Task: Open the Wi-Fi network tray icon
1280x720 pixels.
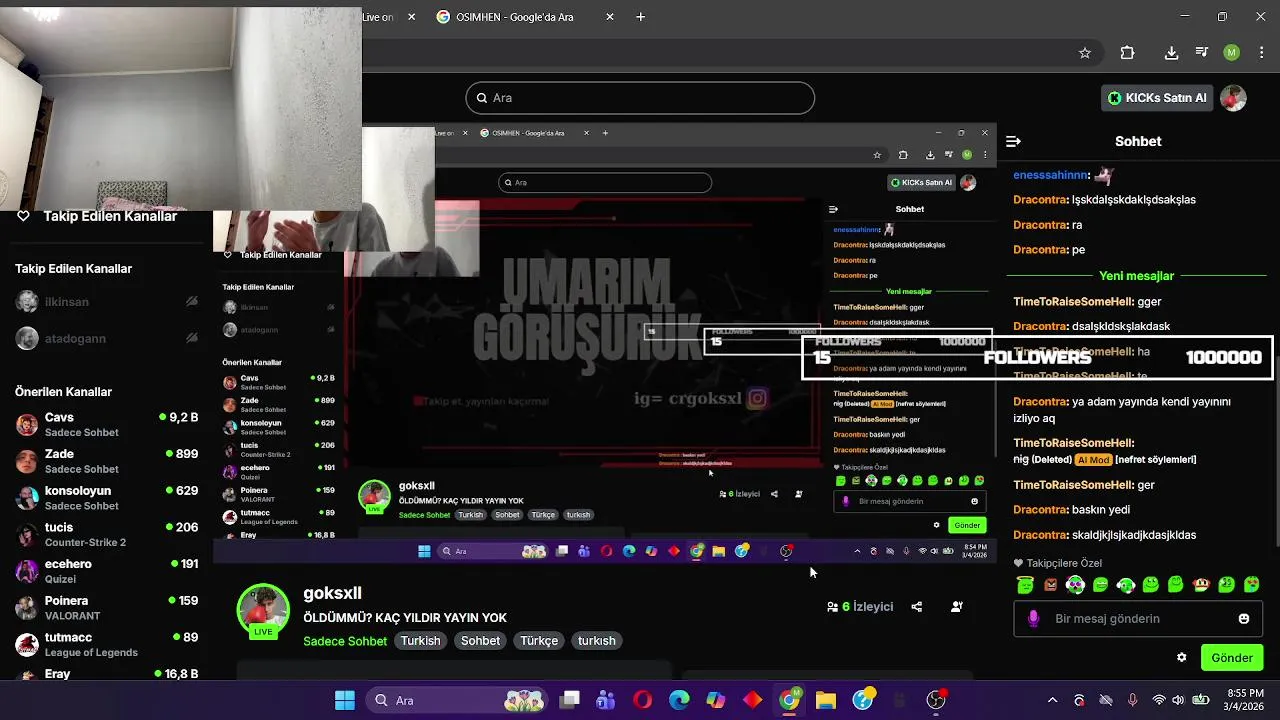Action: [x=1159, y=700]
